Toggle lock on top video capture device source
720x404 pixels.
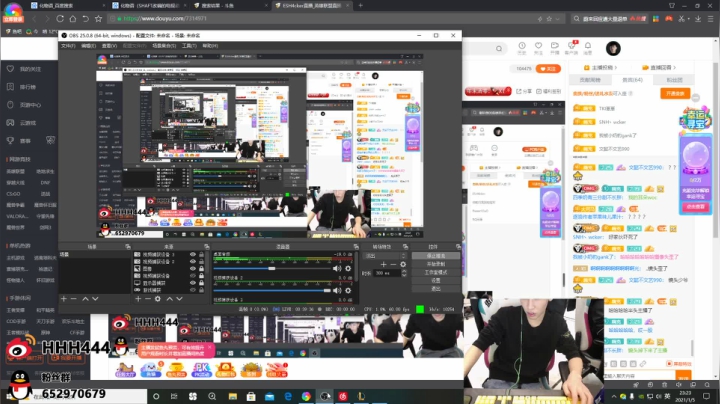(x=201, y=254)
